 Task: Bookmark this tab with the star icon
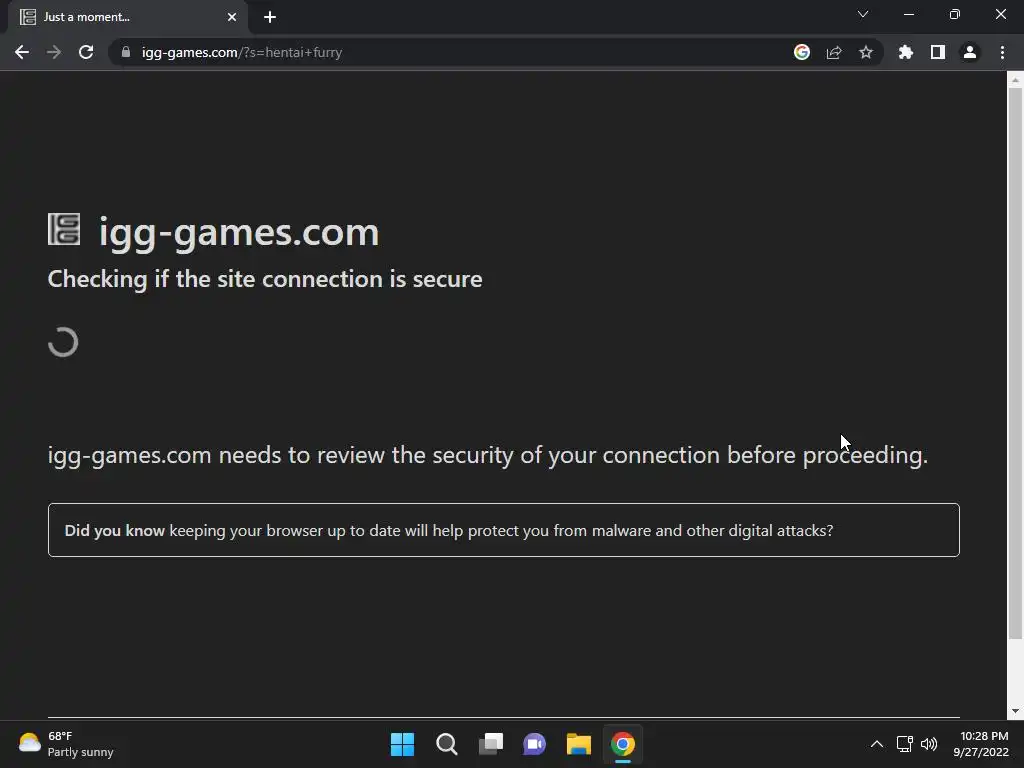tap(866, 52)
